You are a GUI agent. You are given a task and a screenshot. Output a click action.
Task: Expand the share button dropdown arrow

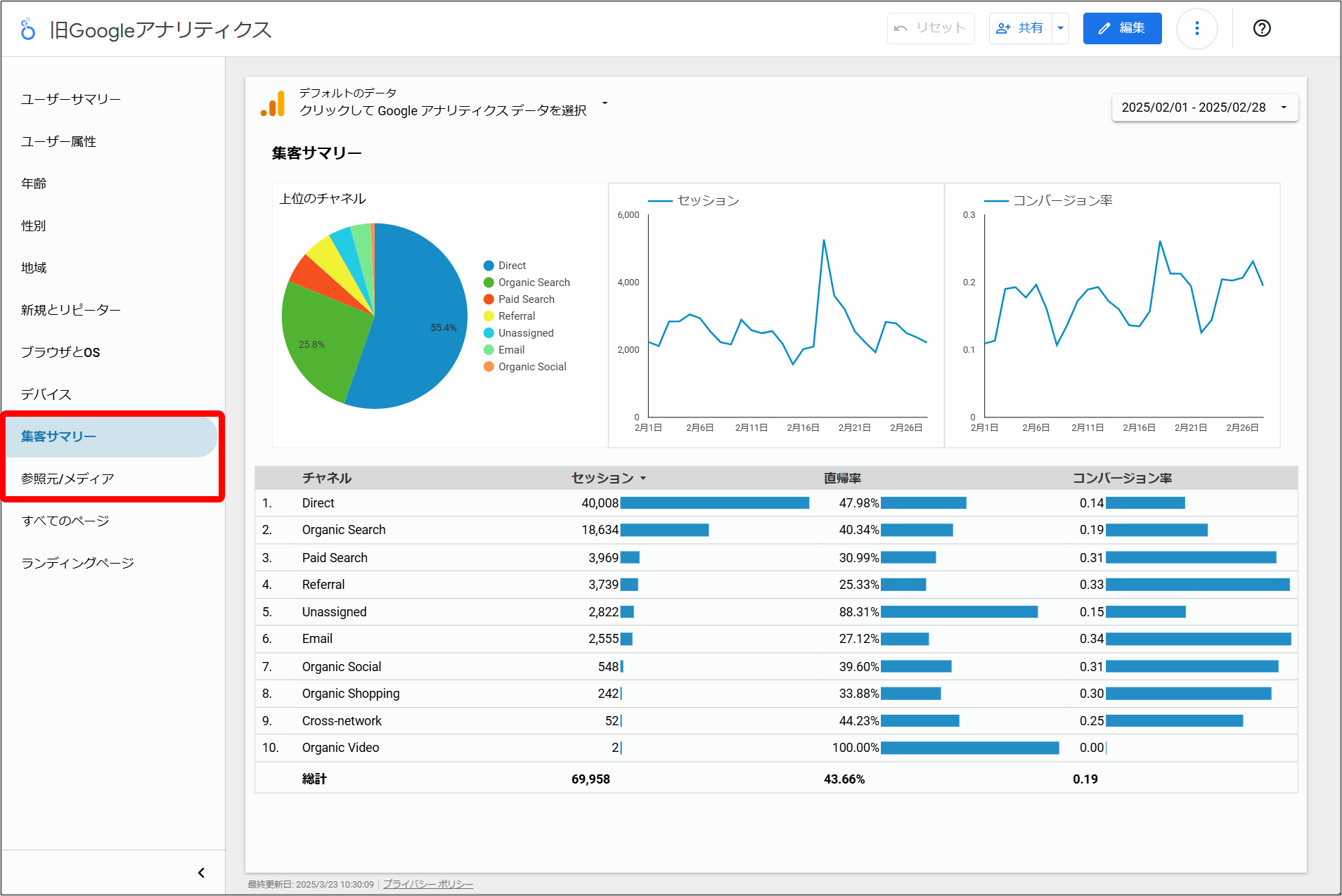(1060, 29)
